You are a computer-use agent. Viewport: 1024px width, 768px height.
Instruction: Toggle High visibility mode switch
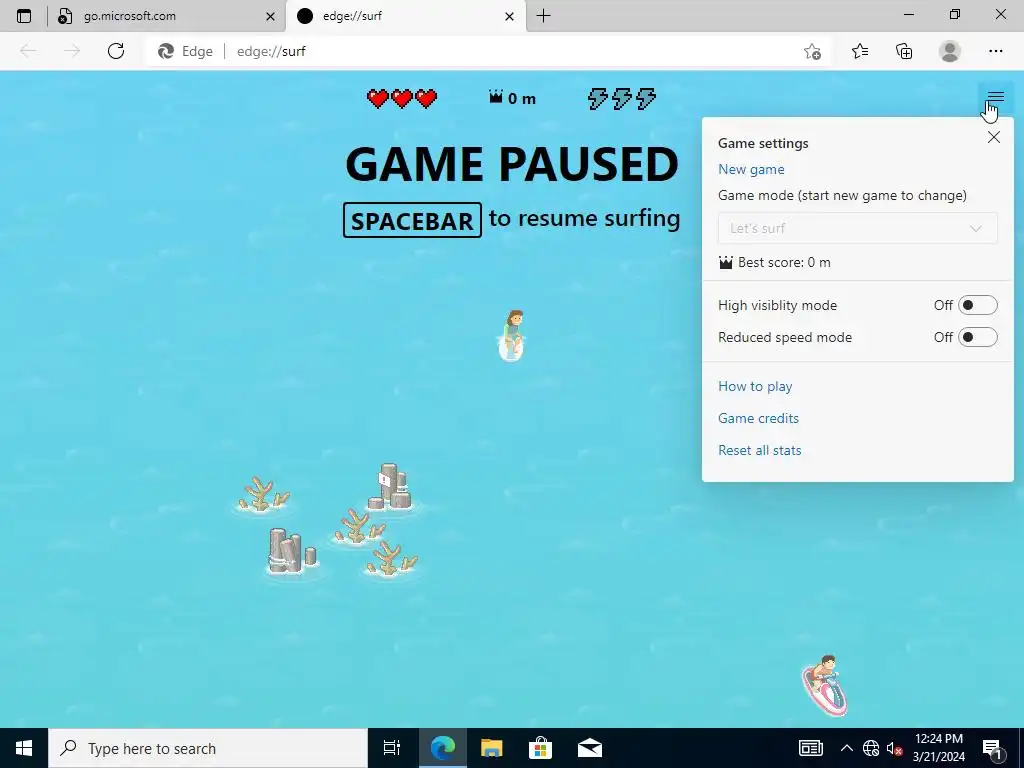point(977,305)
